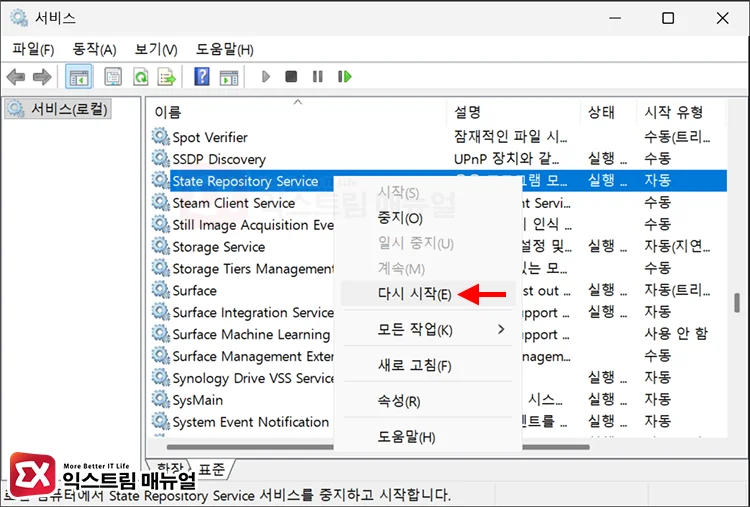750x507 pixels.
Task: Click the Forward arrow toolbar icon
Action: pos(42,77)
